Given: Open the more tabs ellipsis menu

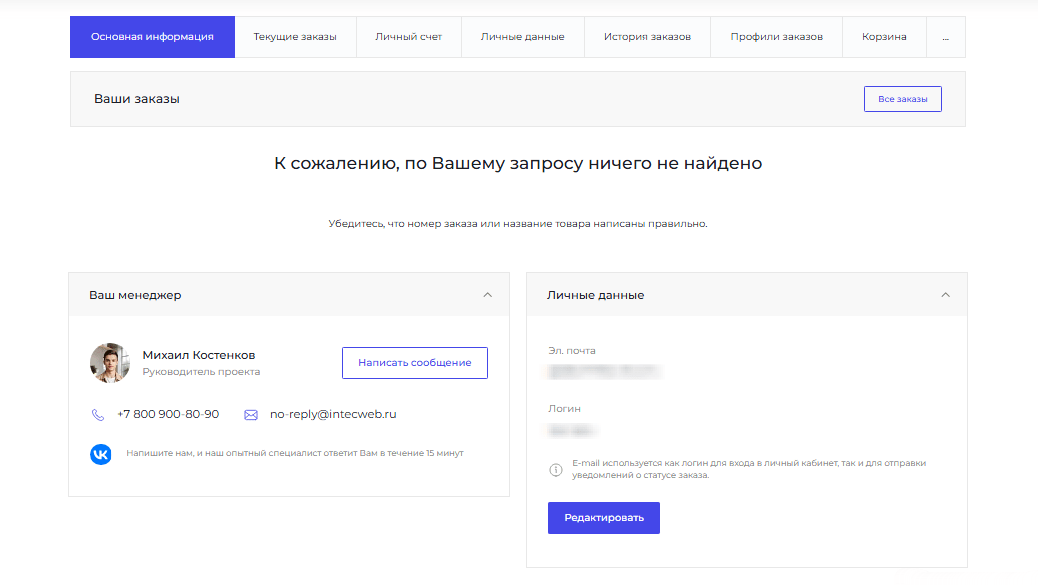Looking at the screenshot, I should click(946, 37).
